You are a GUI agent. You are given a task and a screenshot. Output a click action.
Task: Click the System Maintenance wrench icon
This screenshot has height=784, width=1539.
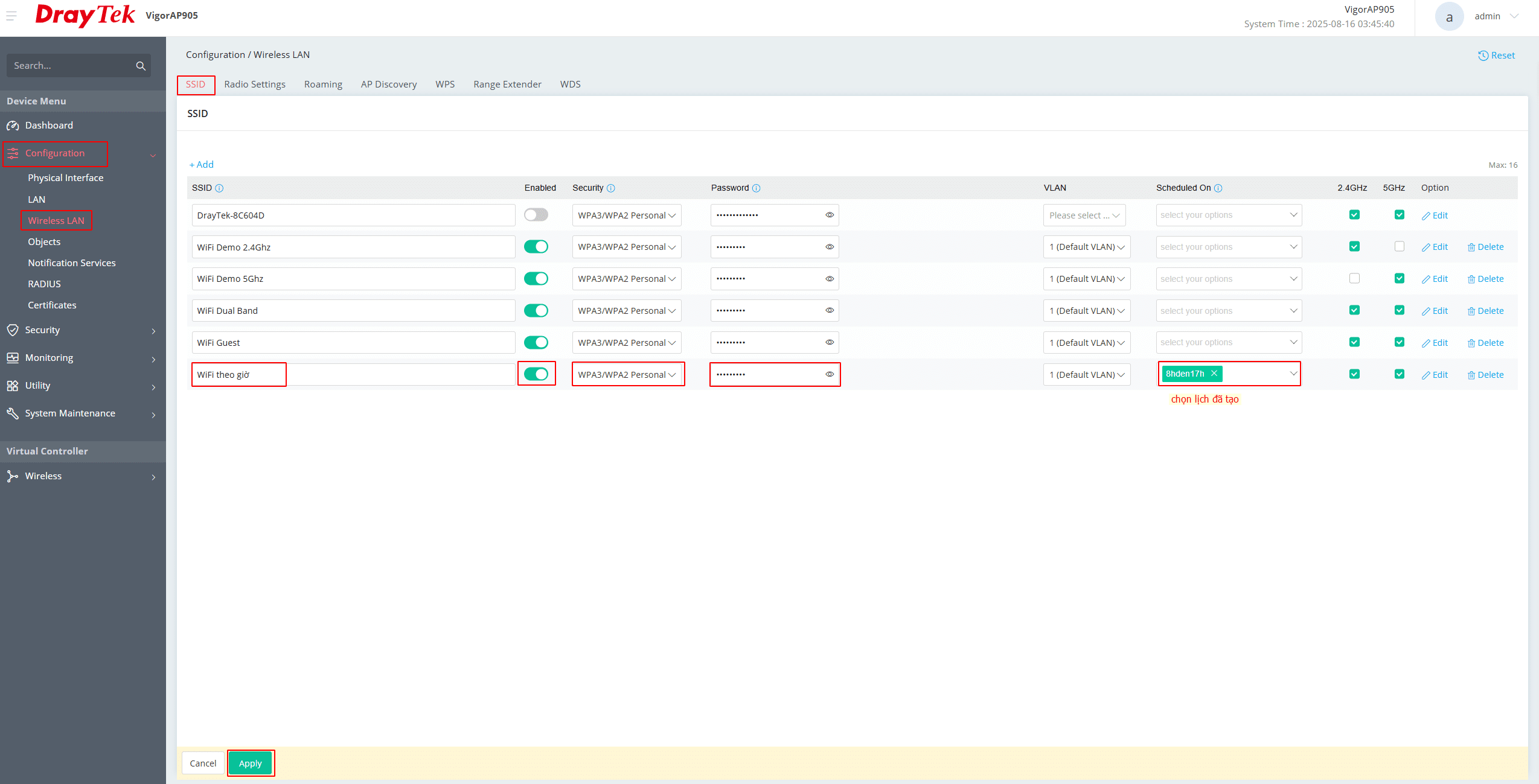(x=13, y=413)
